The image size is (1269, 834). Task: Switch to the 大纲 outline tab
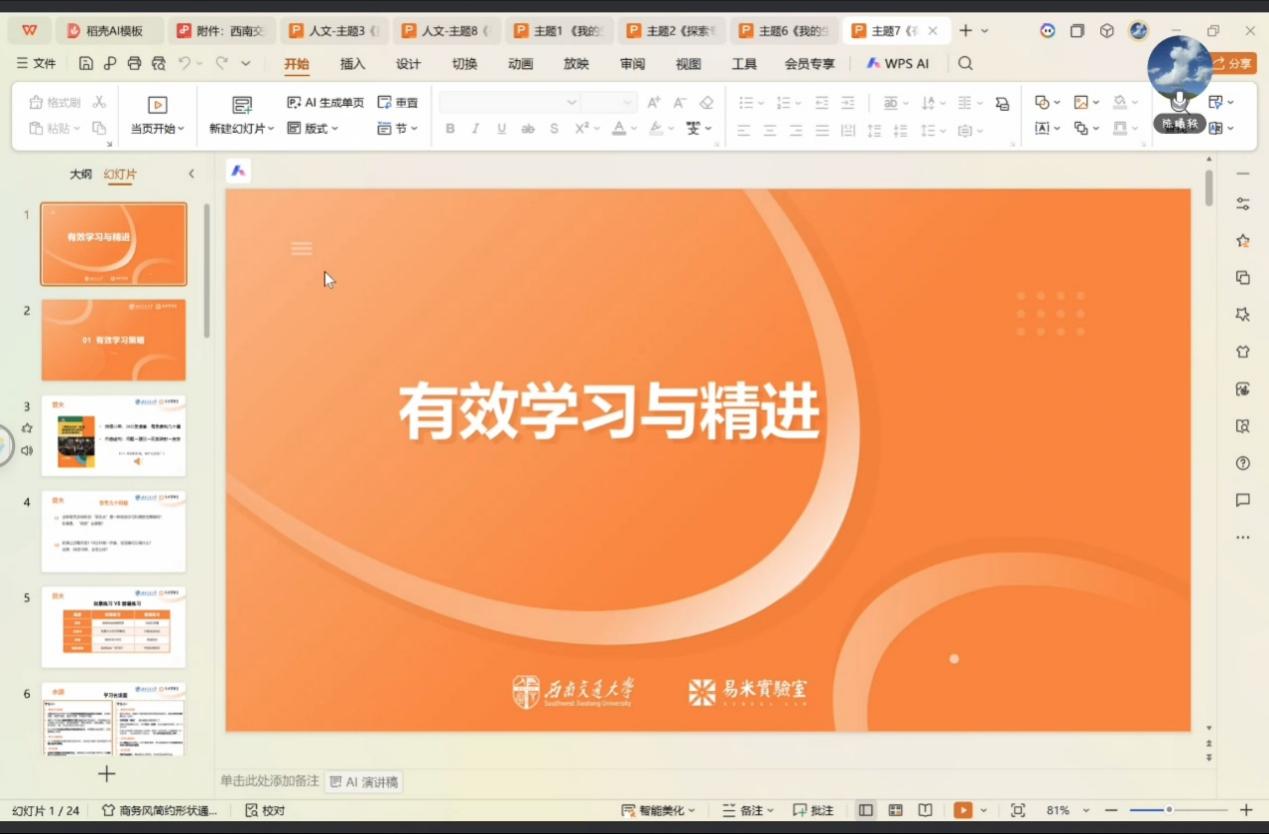pyautogui.click(x=81, y=174)
